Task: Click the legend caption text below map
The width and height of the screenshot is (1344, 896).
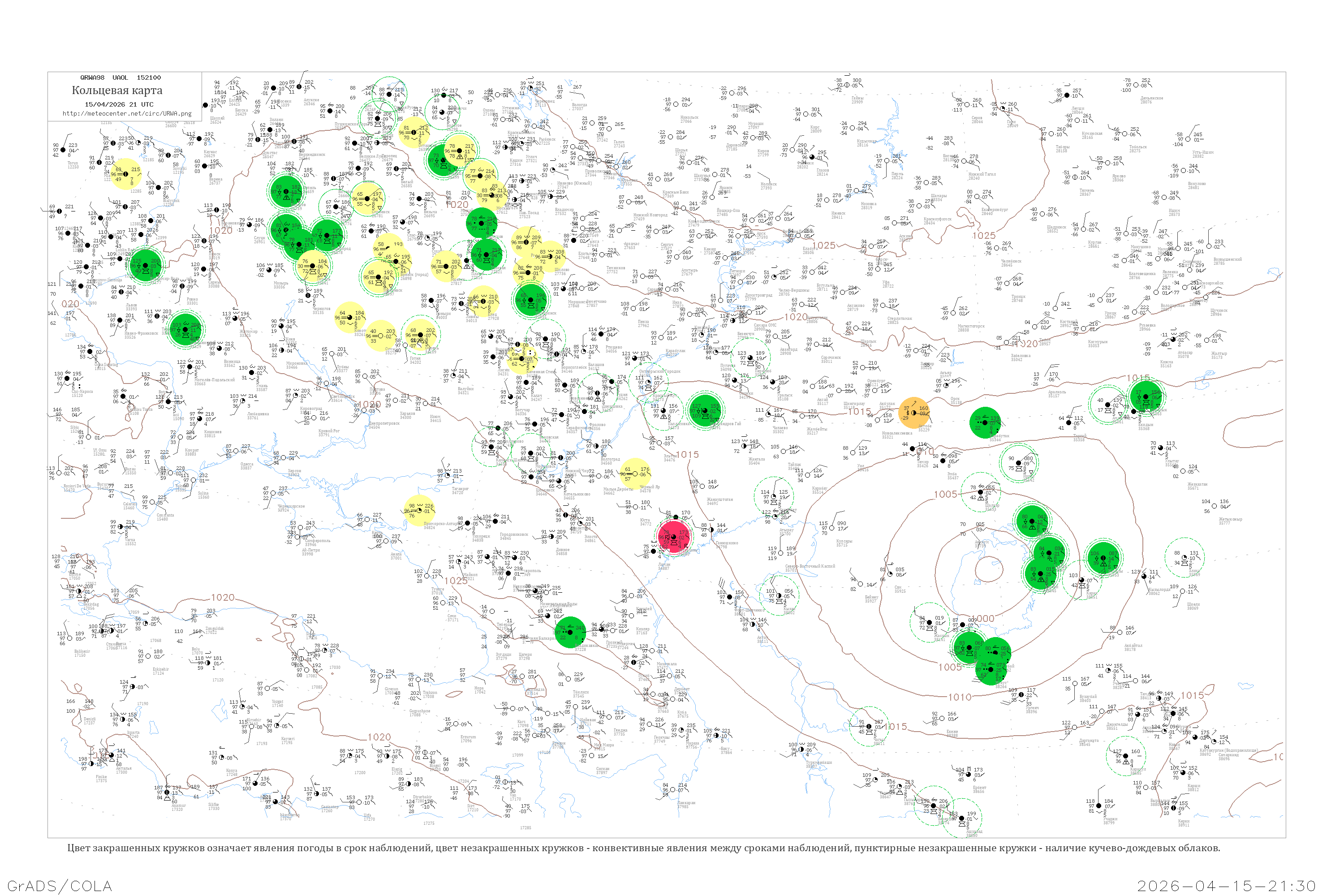Action: [643, 848]
